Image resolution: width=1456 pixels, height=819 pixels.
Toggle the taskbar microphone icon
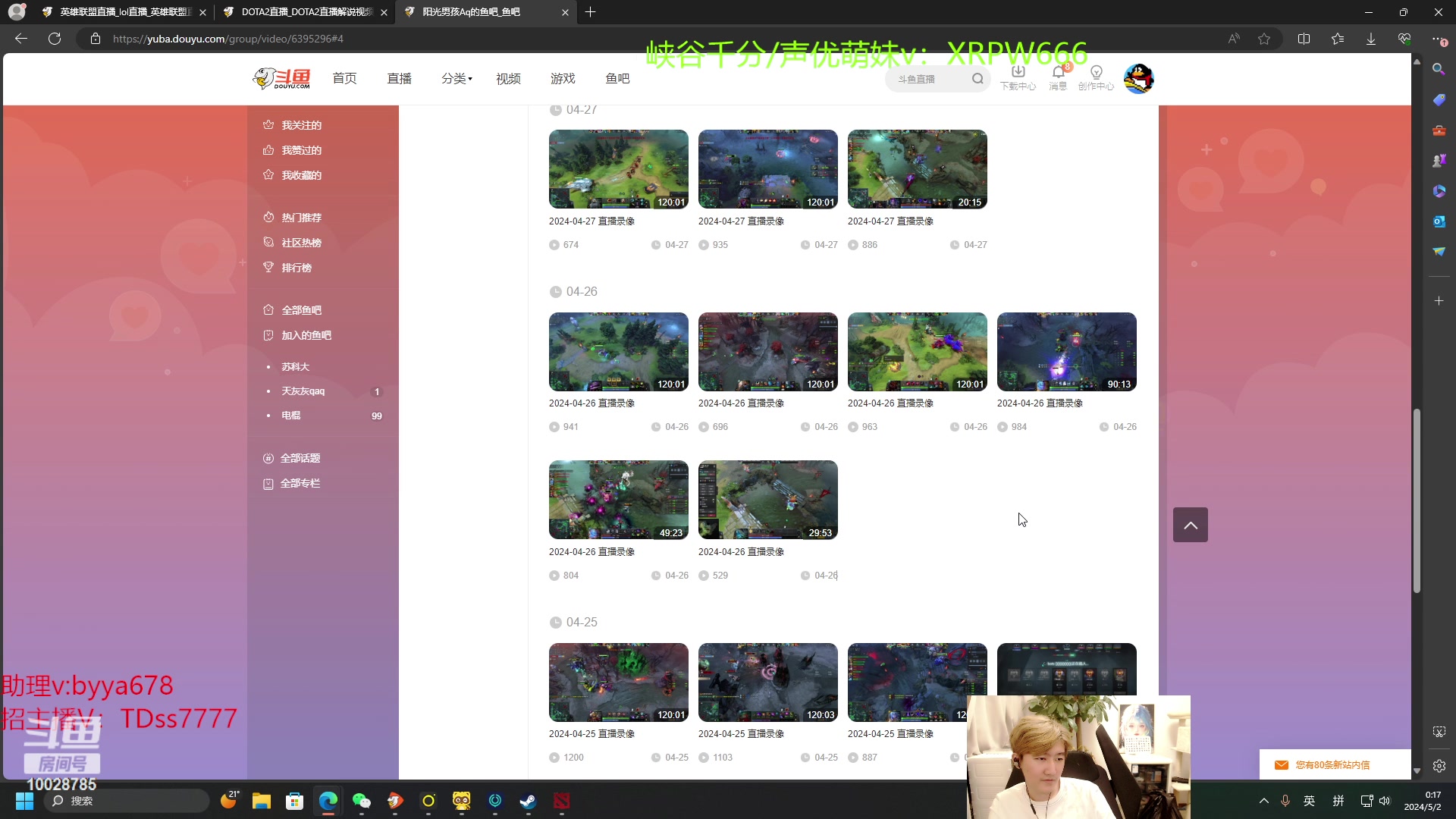pos(1285,801)
